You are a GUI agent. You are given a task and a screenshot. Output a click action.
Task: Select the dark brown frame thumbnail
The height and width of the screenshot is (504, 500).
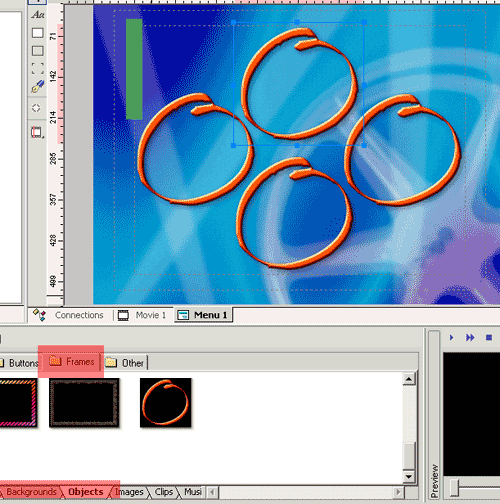click(x=84, y=403)
